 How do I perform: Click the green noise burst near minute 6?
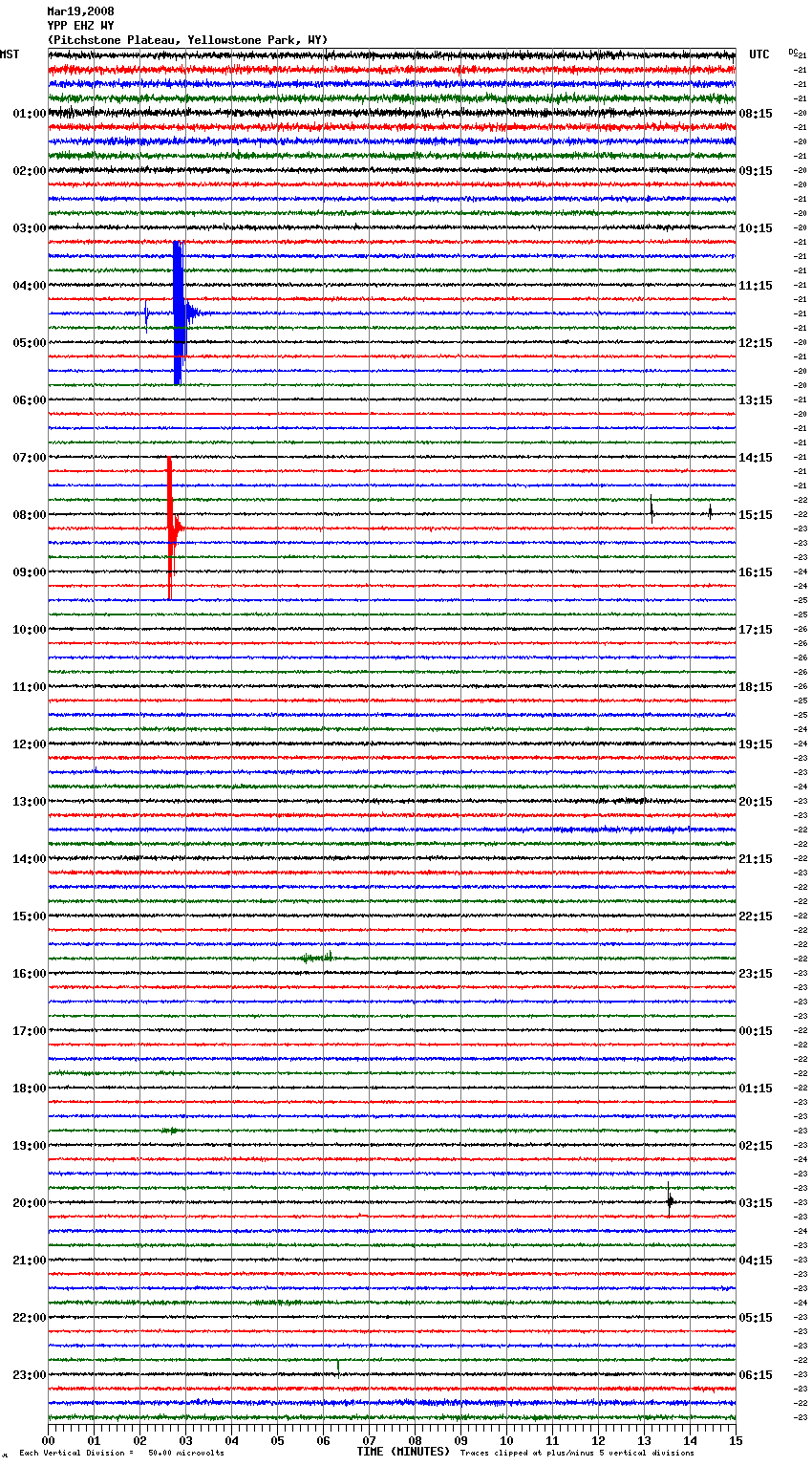point(316,957)
